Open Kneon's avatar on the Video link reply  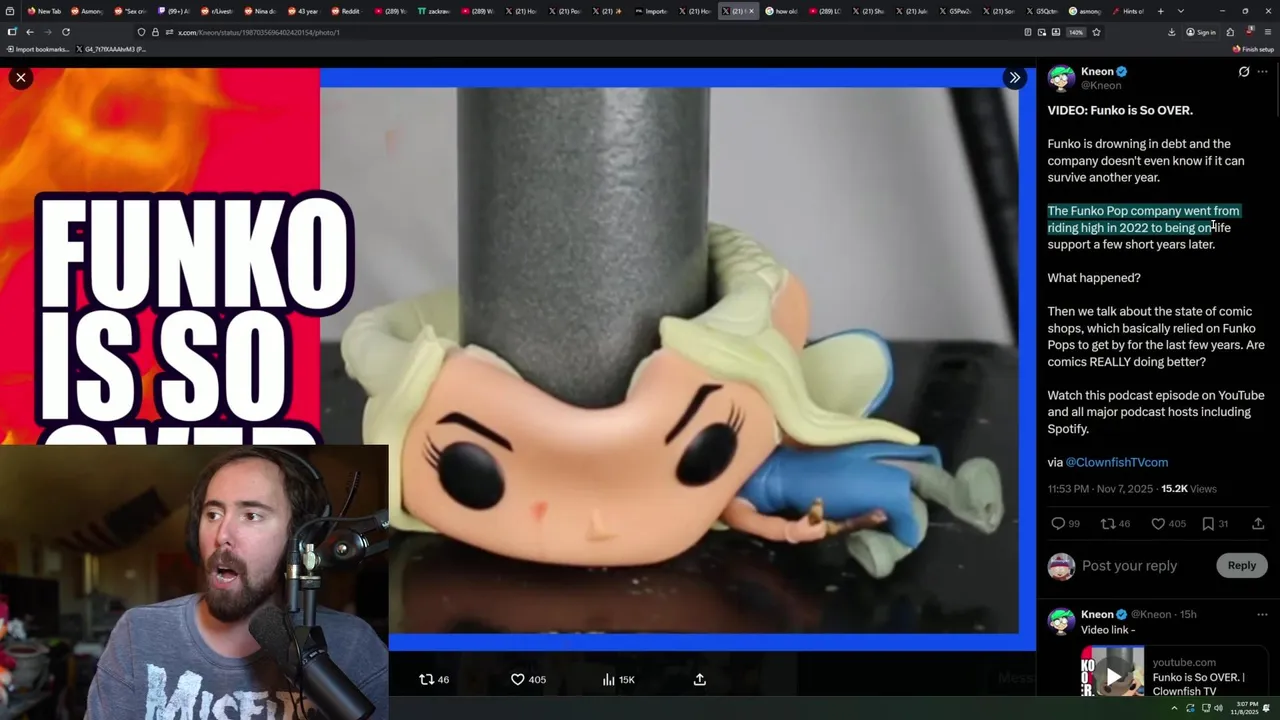click(x=1061, y=621)
